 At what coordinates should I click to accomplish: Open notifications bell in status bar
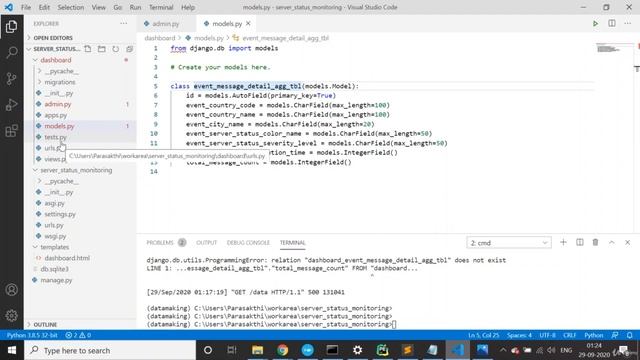[x=630, y=335]
